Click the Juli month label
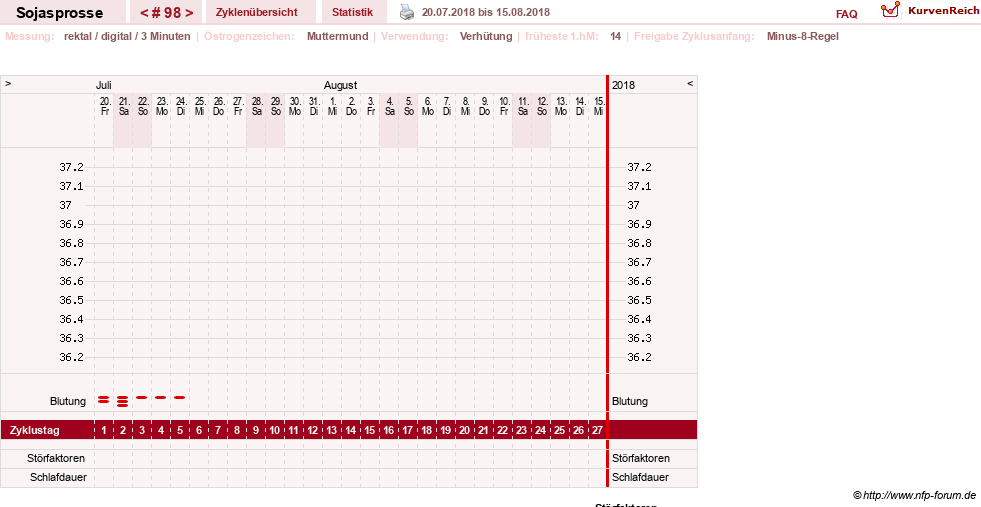This screenshot has height=507, width=981. (104, 85)
